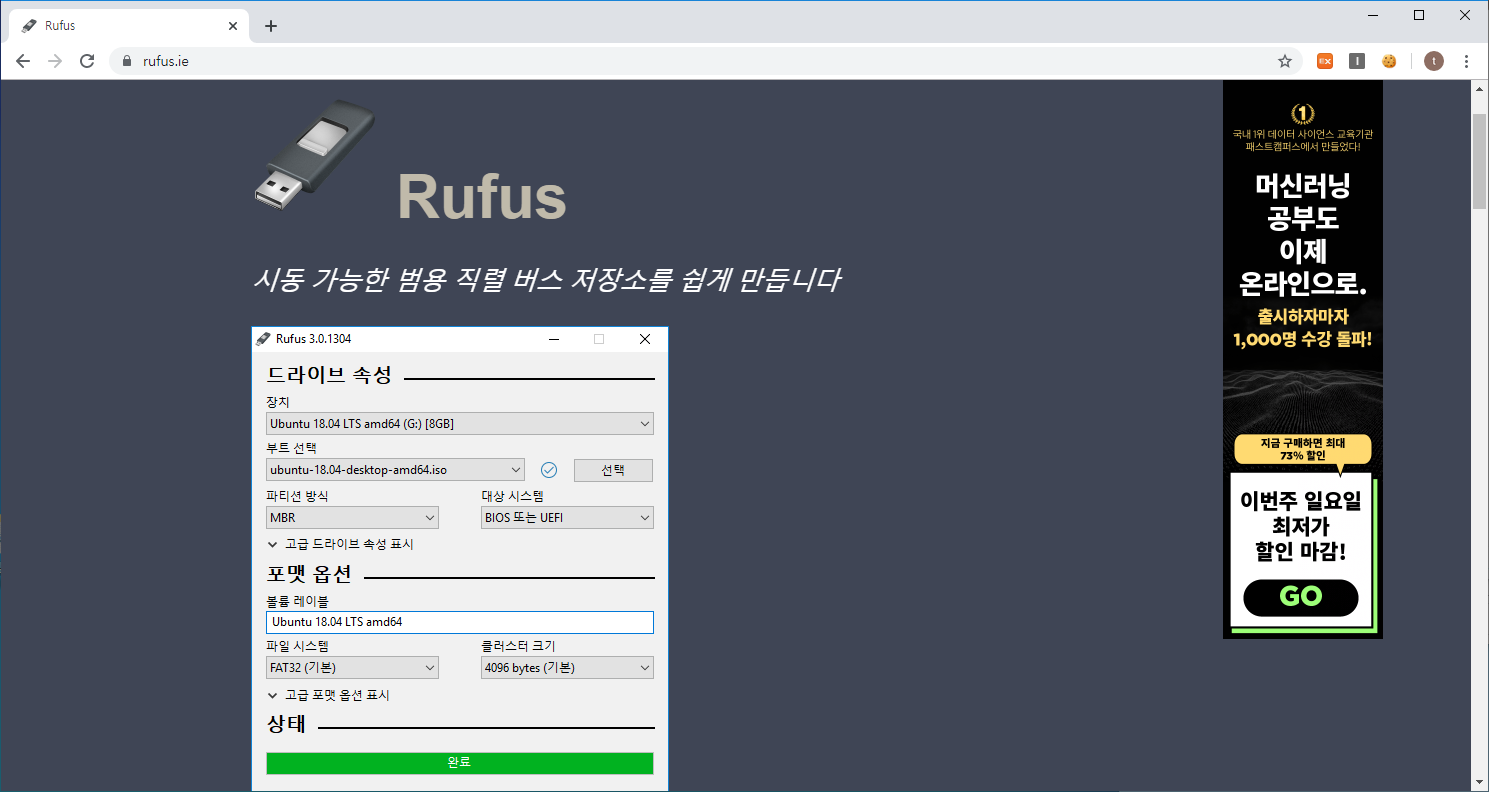1489x792 pixels.
Task: Bookmark this page with the star icon
Action: [x=1285, y=61]
